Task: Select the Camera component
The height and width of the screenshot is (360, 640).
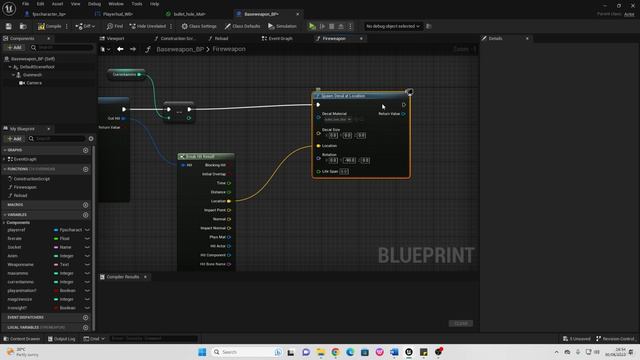Action: [34, 83]
